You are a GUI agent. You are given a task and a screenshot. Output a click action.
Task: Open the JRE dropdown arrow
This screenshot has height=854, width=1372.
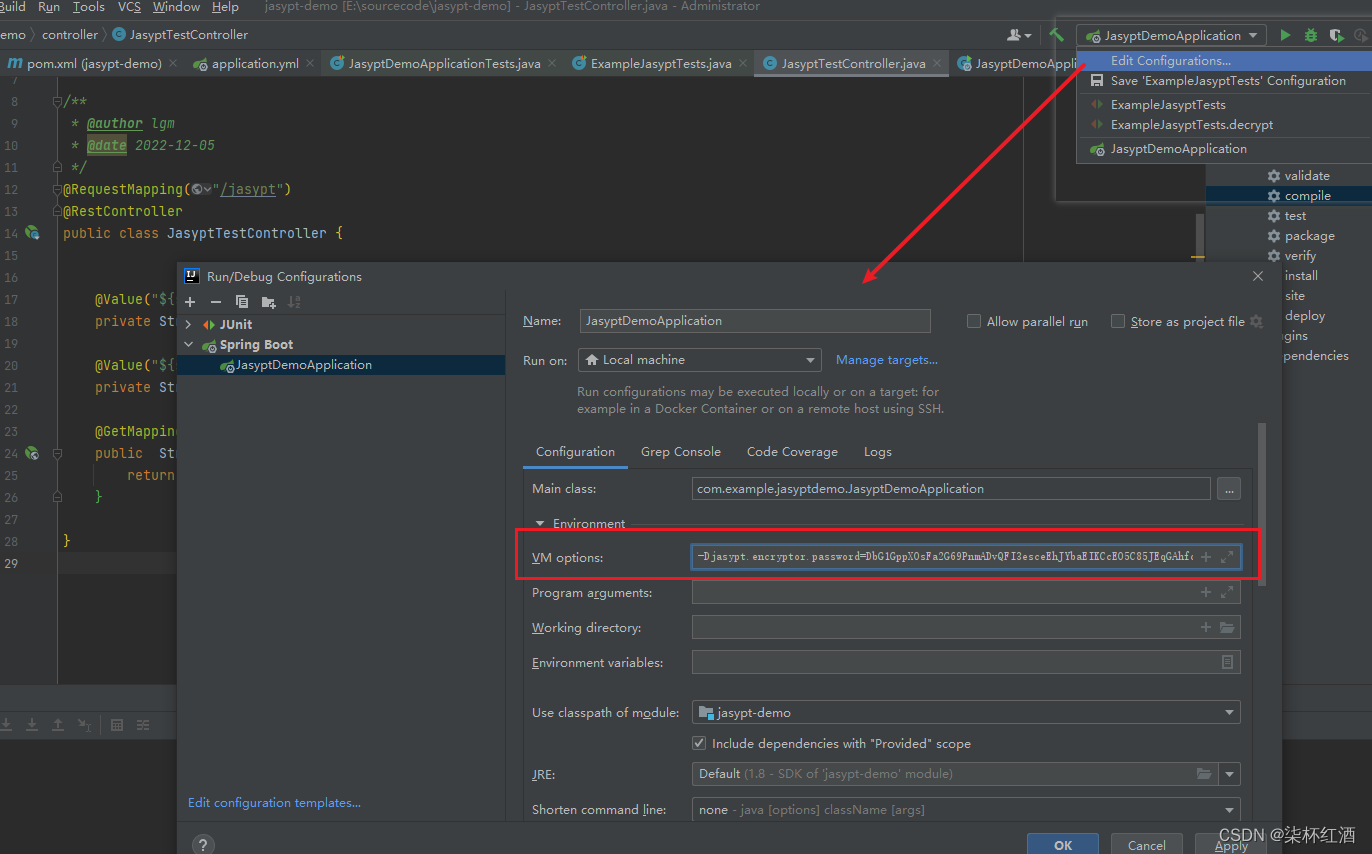click(x=1229, y=774)
